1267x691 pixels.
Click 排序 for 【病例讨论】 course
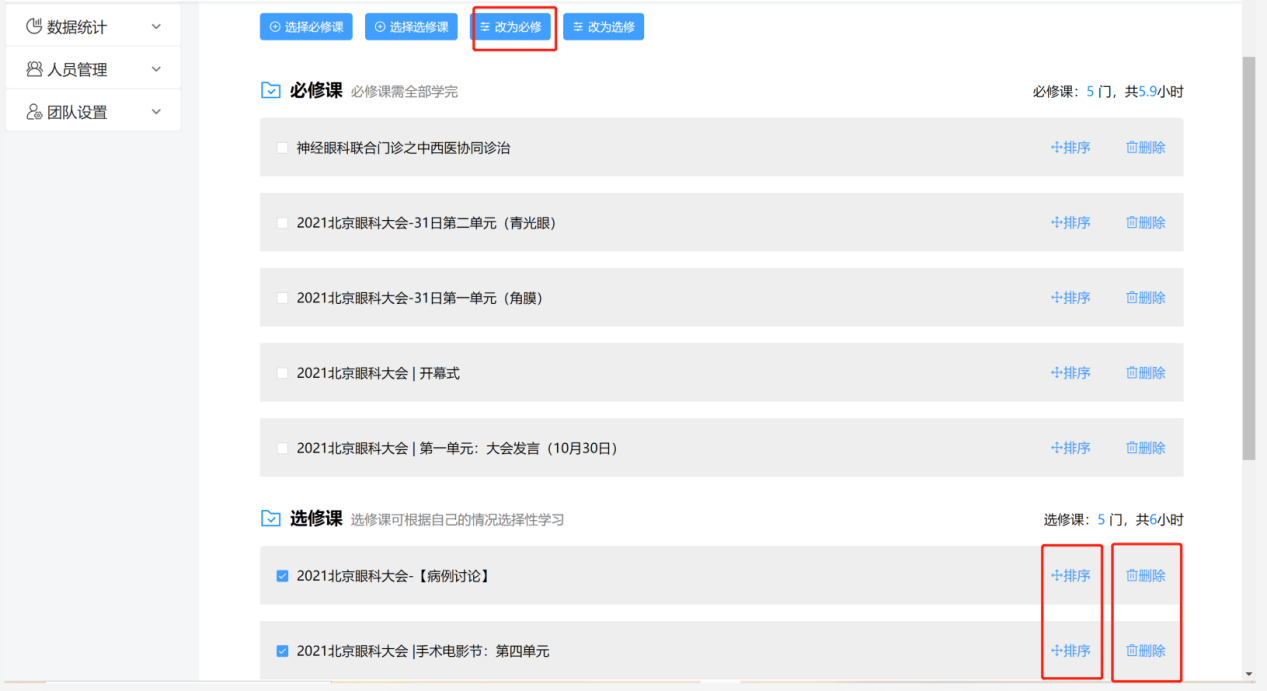coord(1070,576)
